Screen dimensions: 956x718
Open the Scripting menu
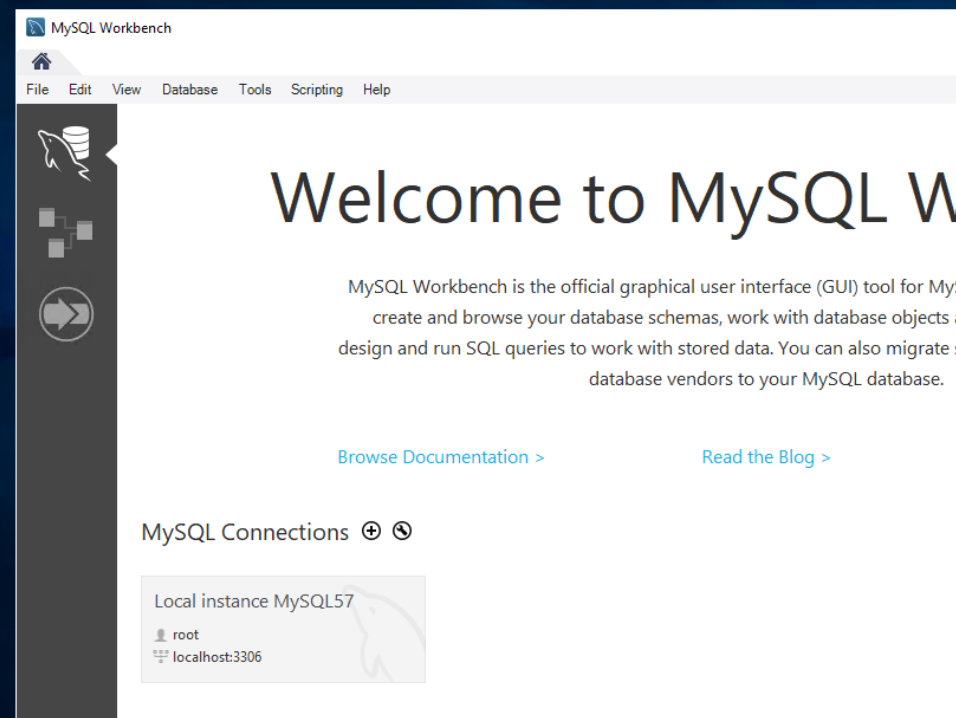pos(316,90)
